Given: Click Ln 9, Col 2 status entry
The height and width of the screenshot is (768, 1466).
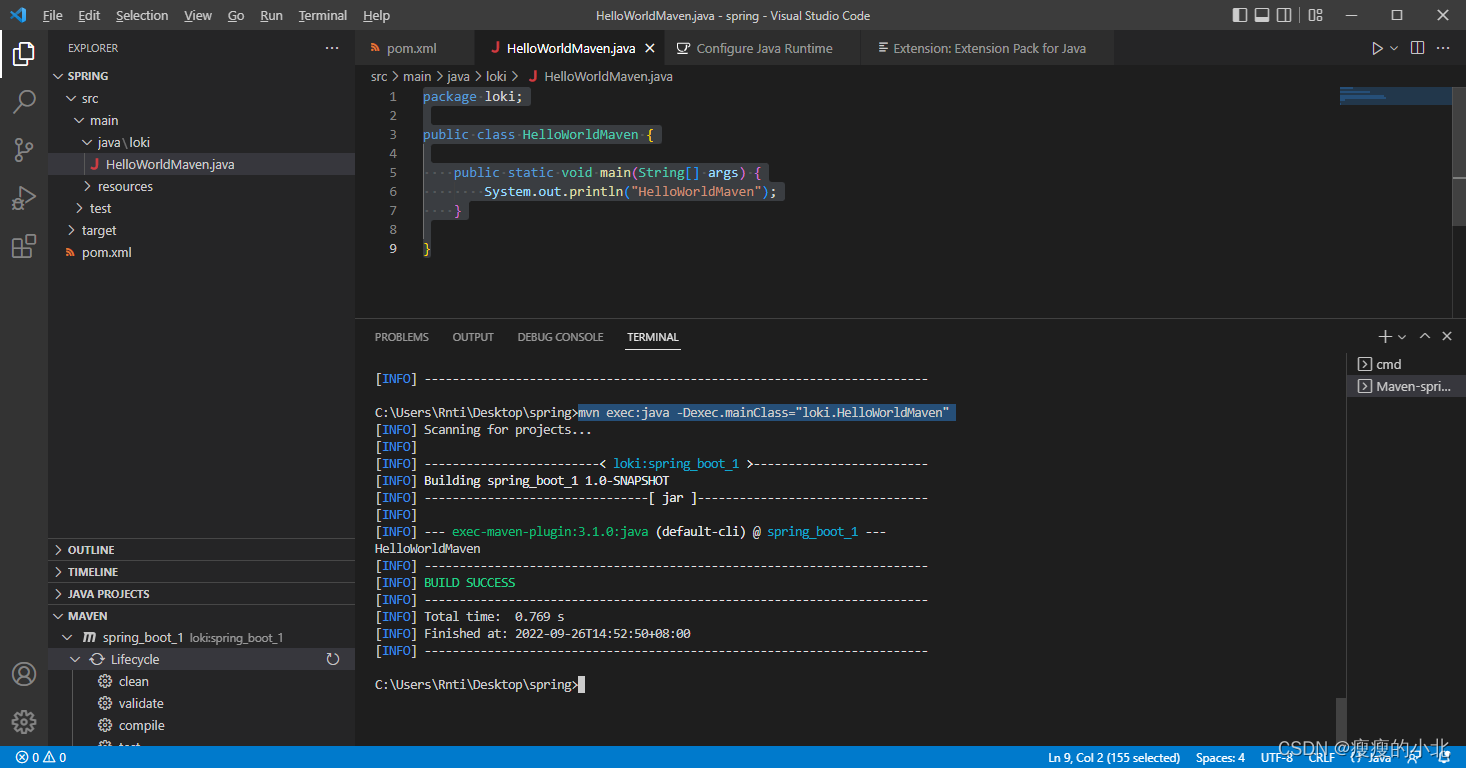Looking at the screenshot, I should [1113, 758].
